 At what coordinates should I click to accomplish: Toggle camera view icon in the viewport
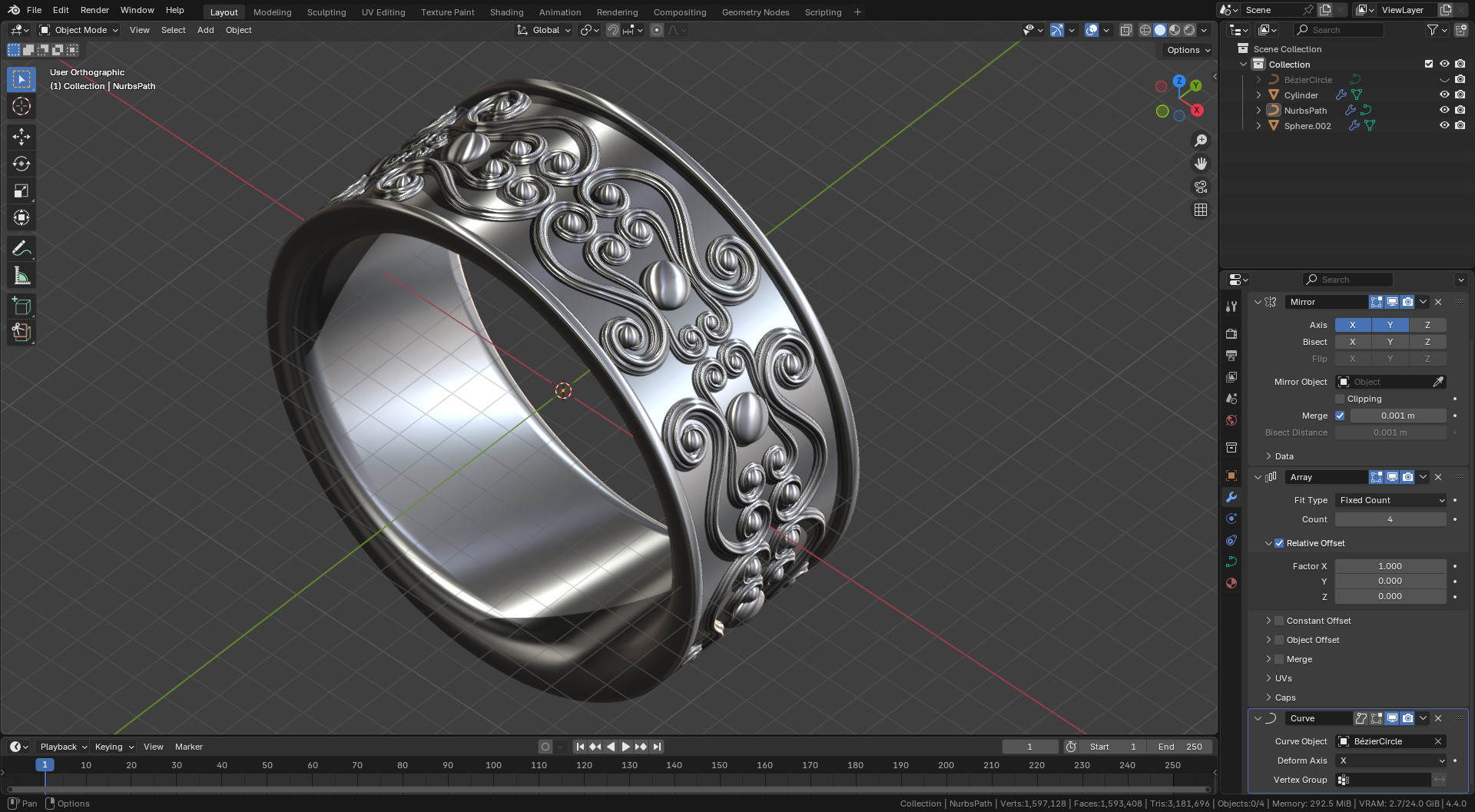[x=1201, y=187]
